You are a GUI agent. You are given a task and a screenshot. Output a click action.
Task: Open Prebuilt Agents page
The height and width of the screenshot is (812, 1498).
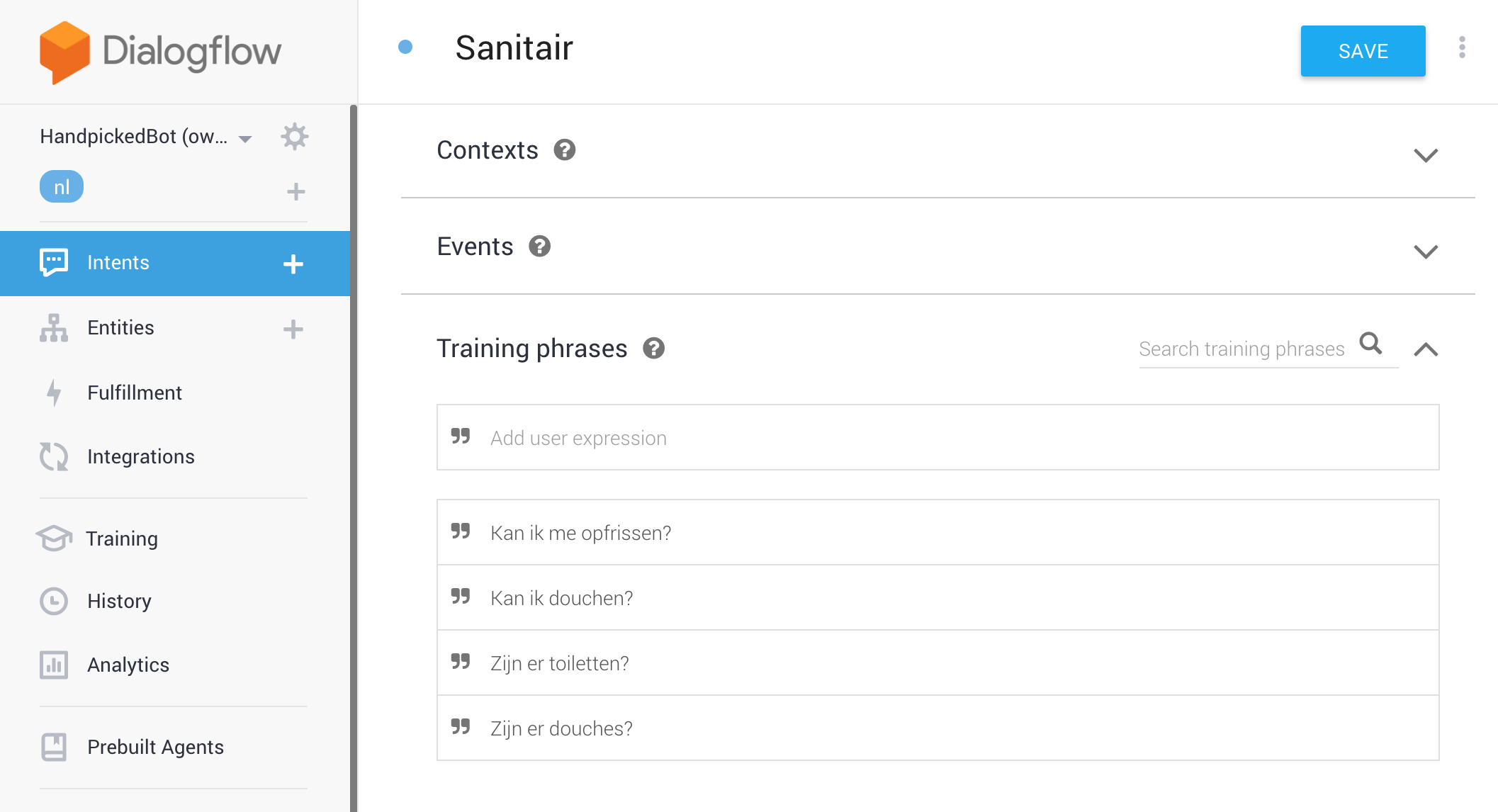click(155, 747)
